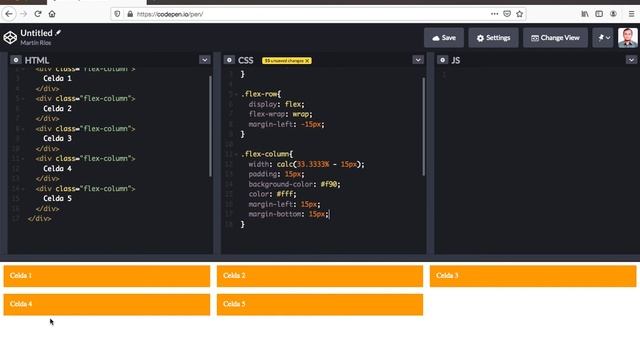The height and width of the screenshot is (360, 640).
Task: Click the Celda 5 orange preview box
Action: click(320, 304)
